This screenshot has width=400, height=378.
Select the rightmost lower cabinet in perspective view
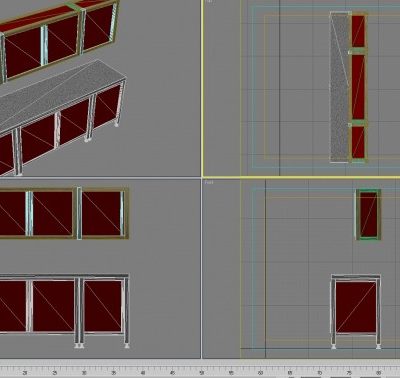107,106
